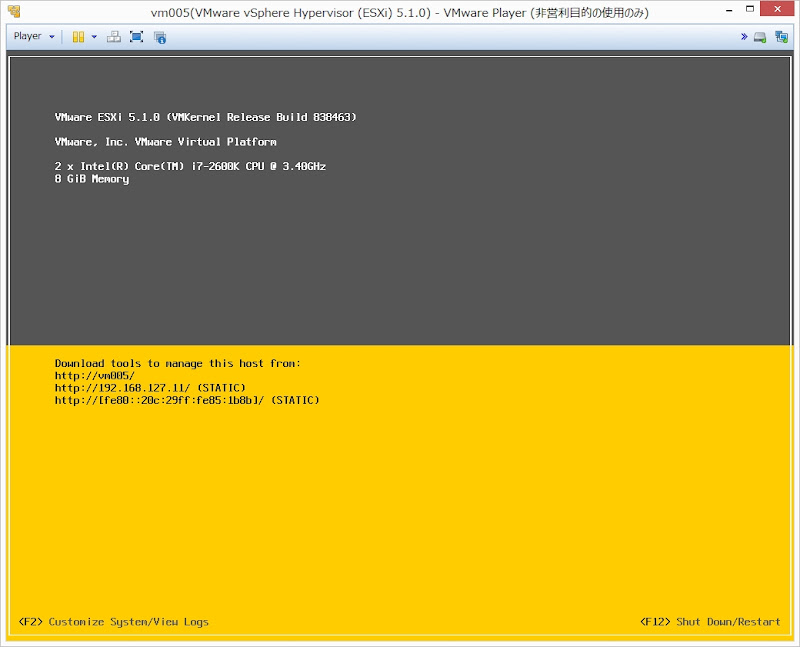
Task: Click the network adapter device icon
Action: [x=781, y=37]
